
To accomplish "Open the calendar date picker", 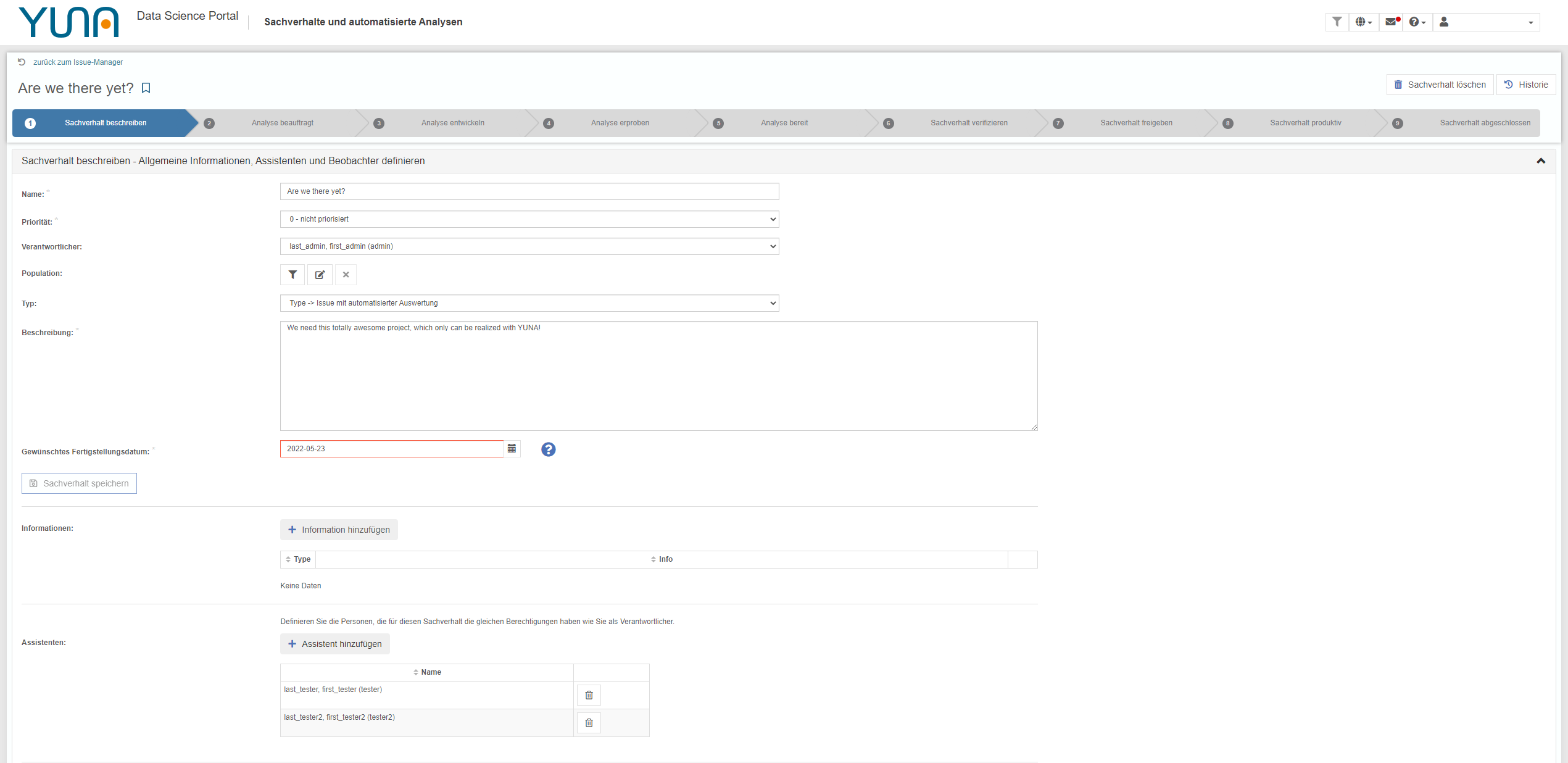I will coord(512,449).
